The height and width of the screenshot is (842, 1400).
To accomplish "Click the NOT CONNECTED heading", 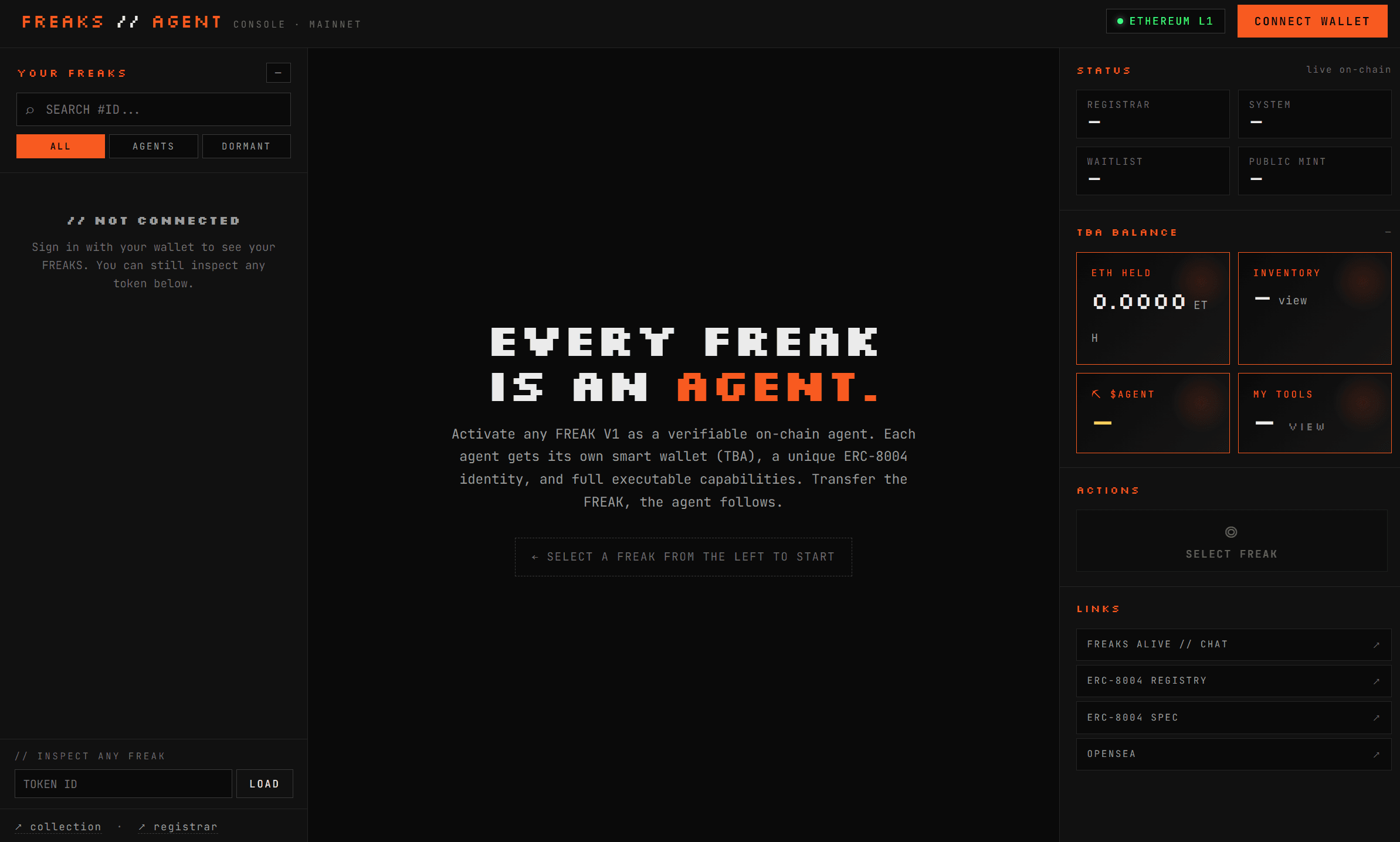I will (154, 220).
